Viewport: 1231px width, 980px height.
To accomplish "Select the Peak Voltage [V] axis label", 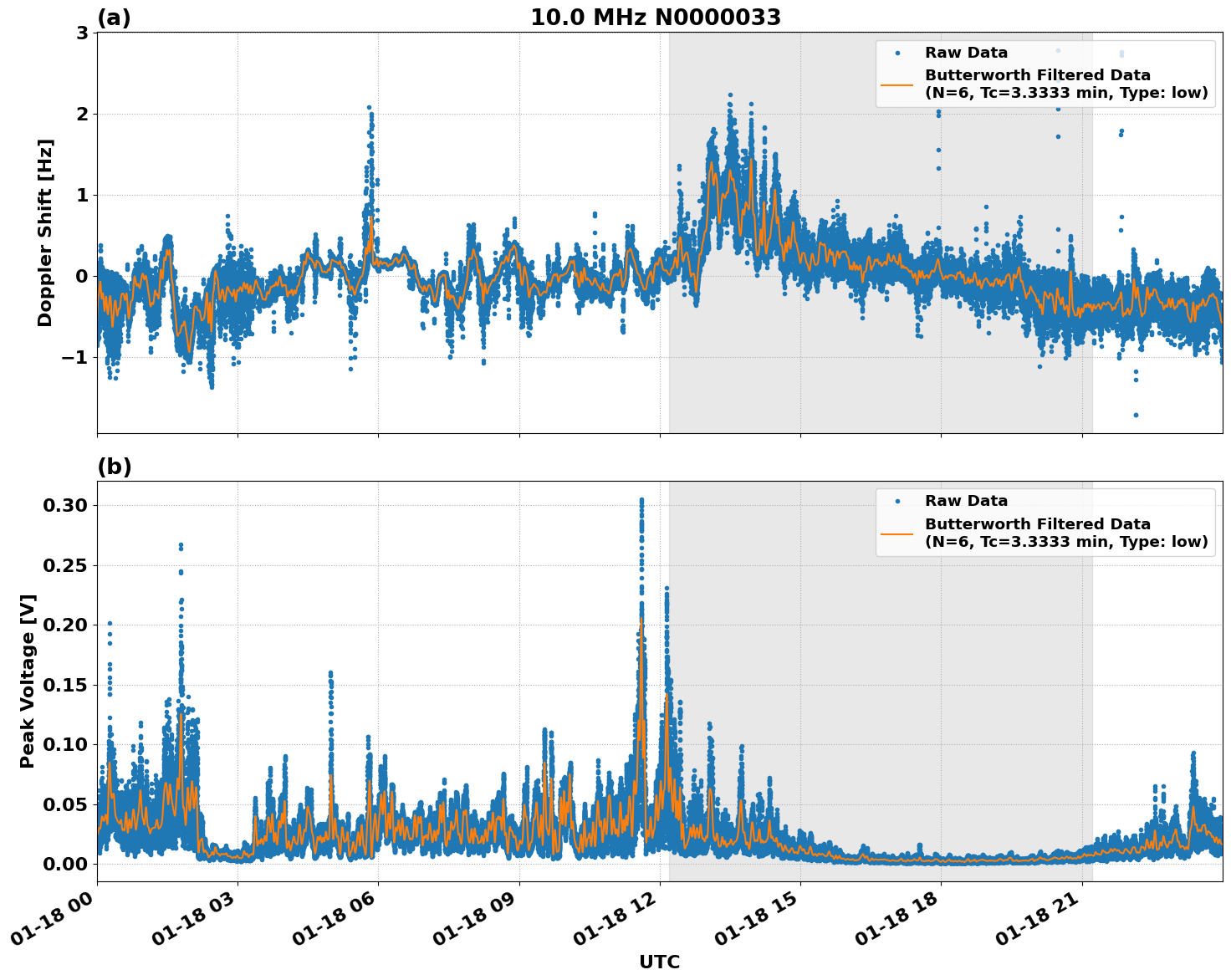I will tap(28, 681).
